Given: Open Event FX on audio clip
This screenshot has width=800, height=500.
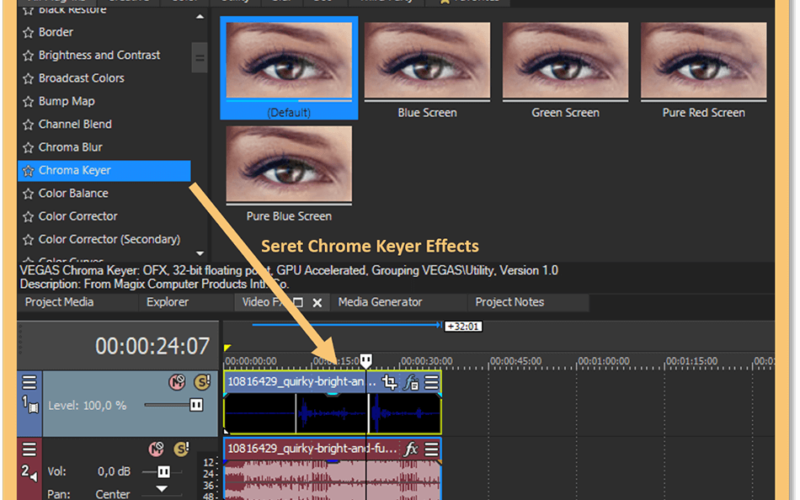Looking at the screenshot, I should click(411, 449).
